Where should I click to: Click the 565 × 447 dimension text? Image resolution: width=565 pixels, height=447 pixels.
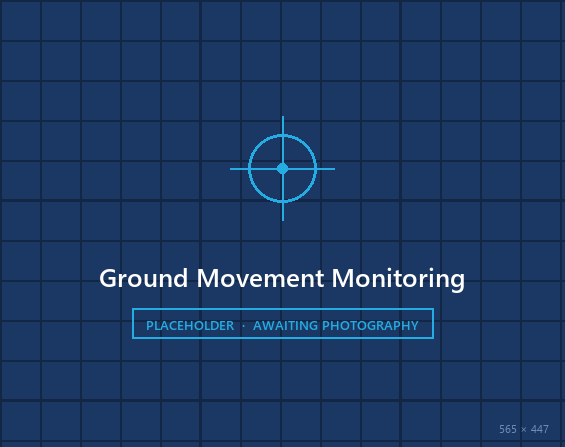click(x=524, y=429)
